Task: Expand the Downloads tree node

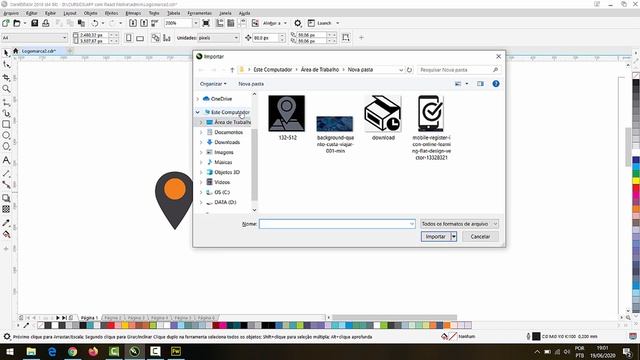Action: click(x=201, y=142)
